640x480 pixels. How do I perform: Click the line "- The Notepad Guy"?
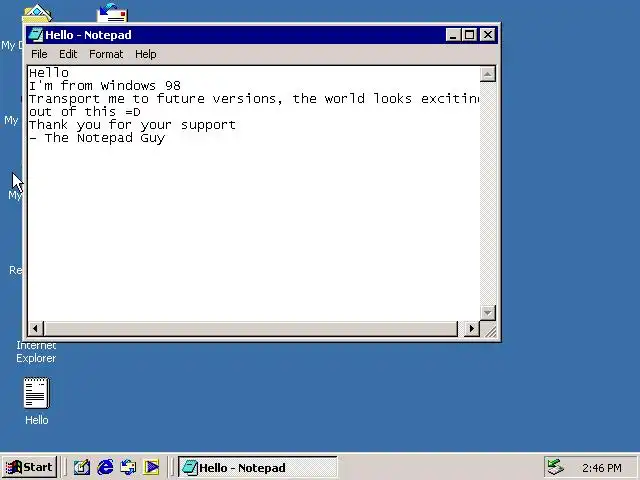click(97, 138)
